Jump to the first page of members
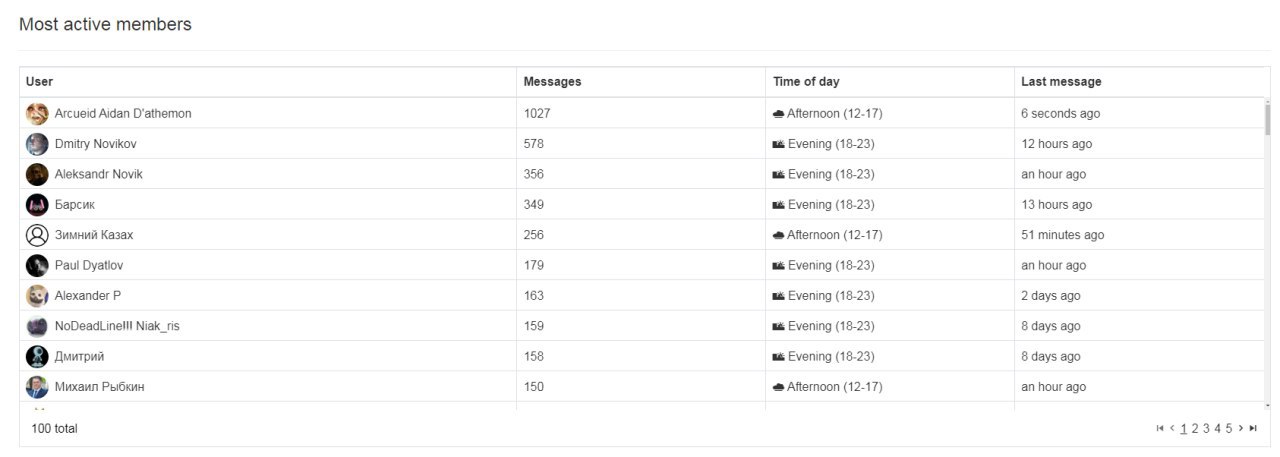1280x457 pixels. (1160, 428)
